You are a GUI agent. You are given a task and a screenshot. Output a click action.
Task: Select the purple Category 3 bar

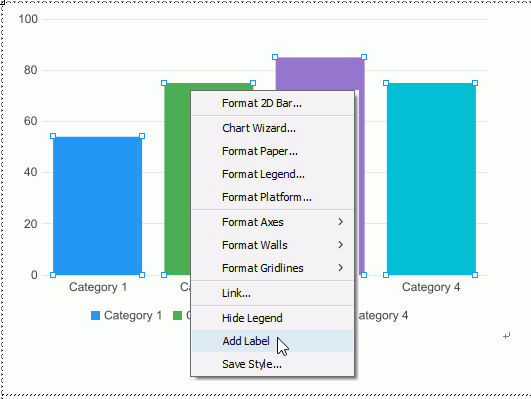pyautogui.click(x=320, y=74)
